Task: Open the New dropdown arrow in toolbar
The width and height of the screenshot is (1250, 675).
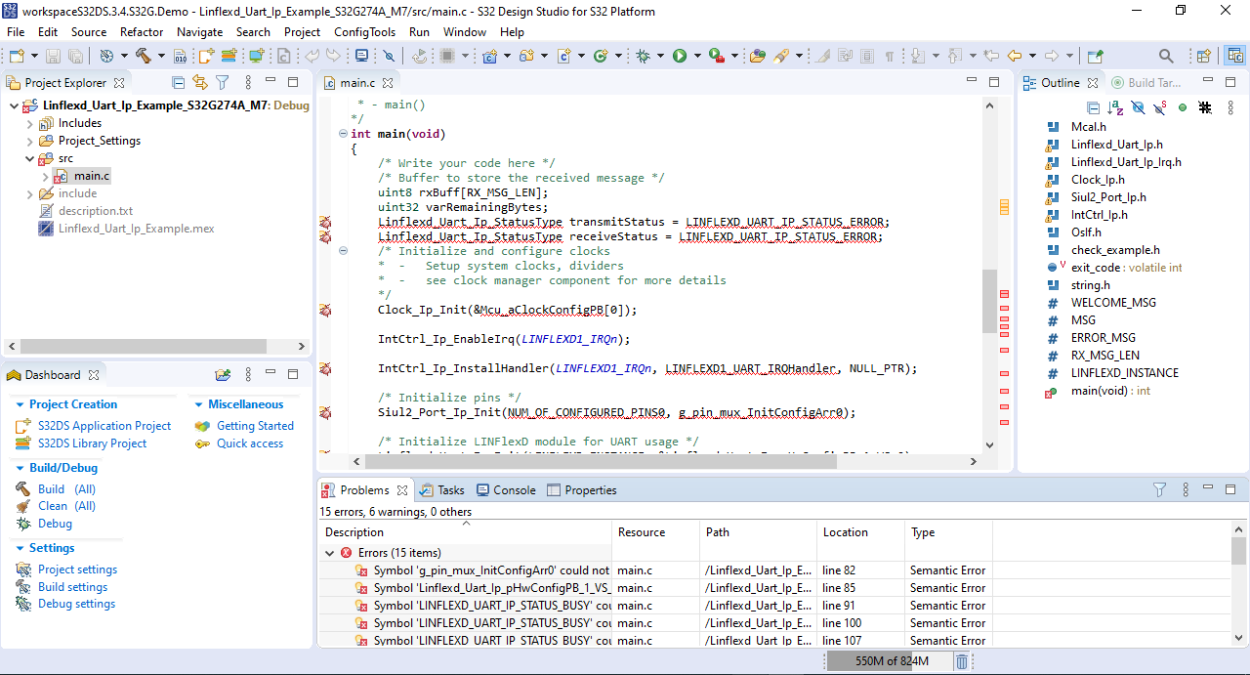Action: coord(34,56)
